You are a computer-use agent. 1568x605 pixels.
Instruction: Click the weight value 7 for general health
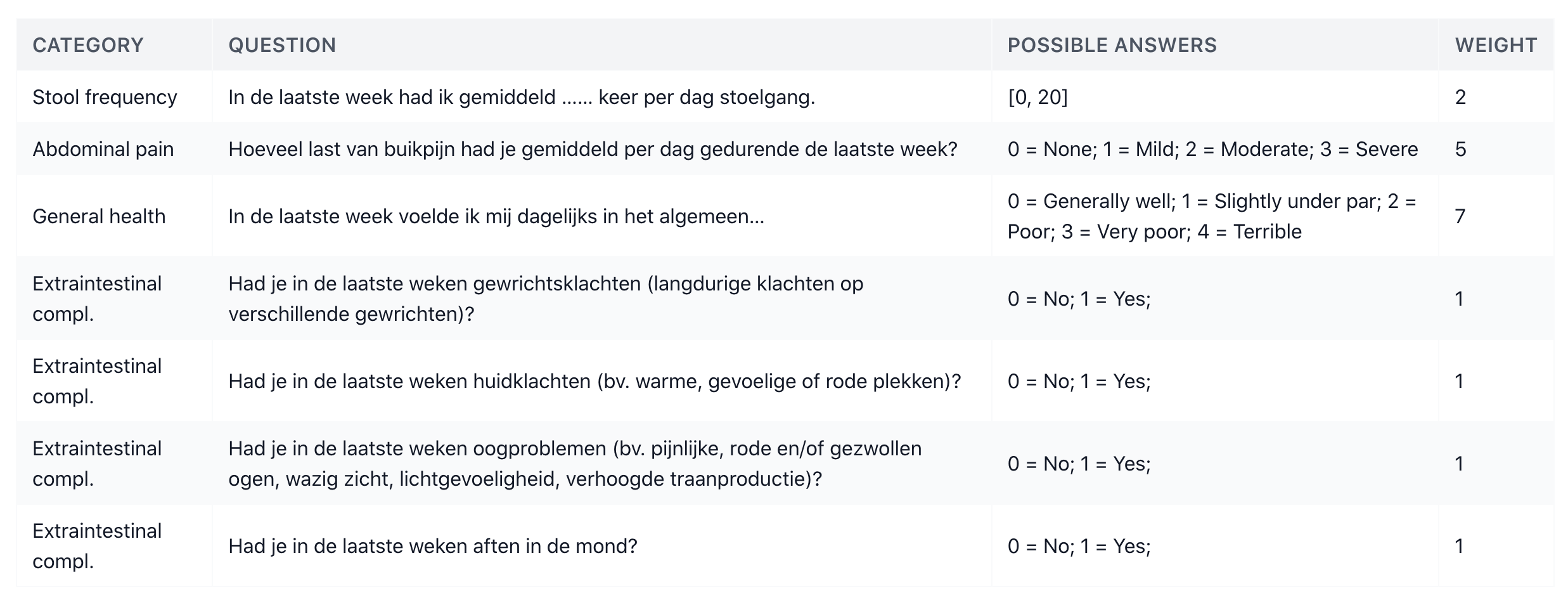point(1460,216)
